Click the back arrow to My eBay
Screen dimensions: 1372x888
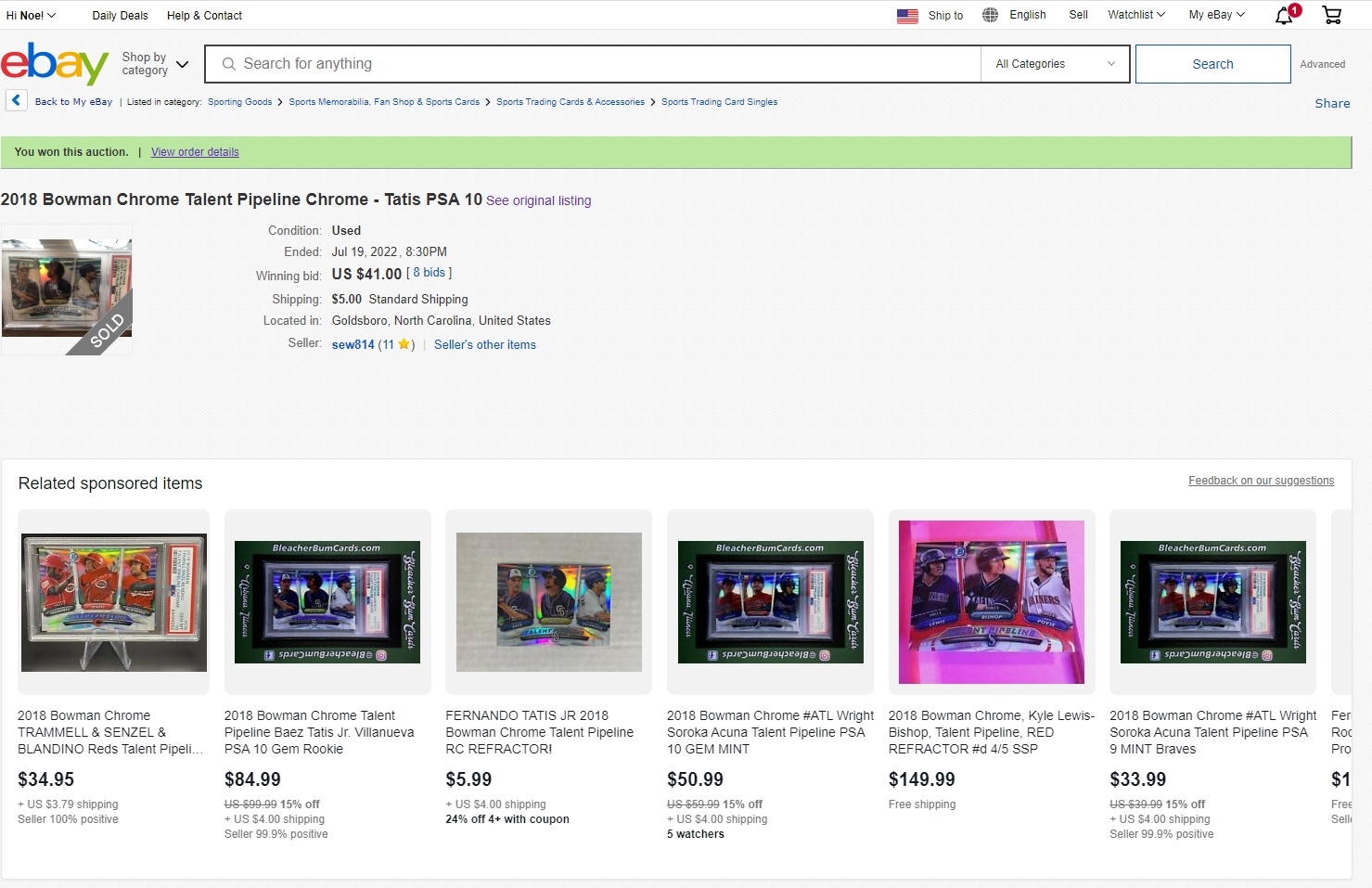click(x=16, y=100)
